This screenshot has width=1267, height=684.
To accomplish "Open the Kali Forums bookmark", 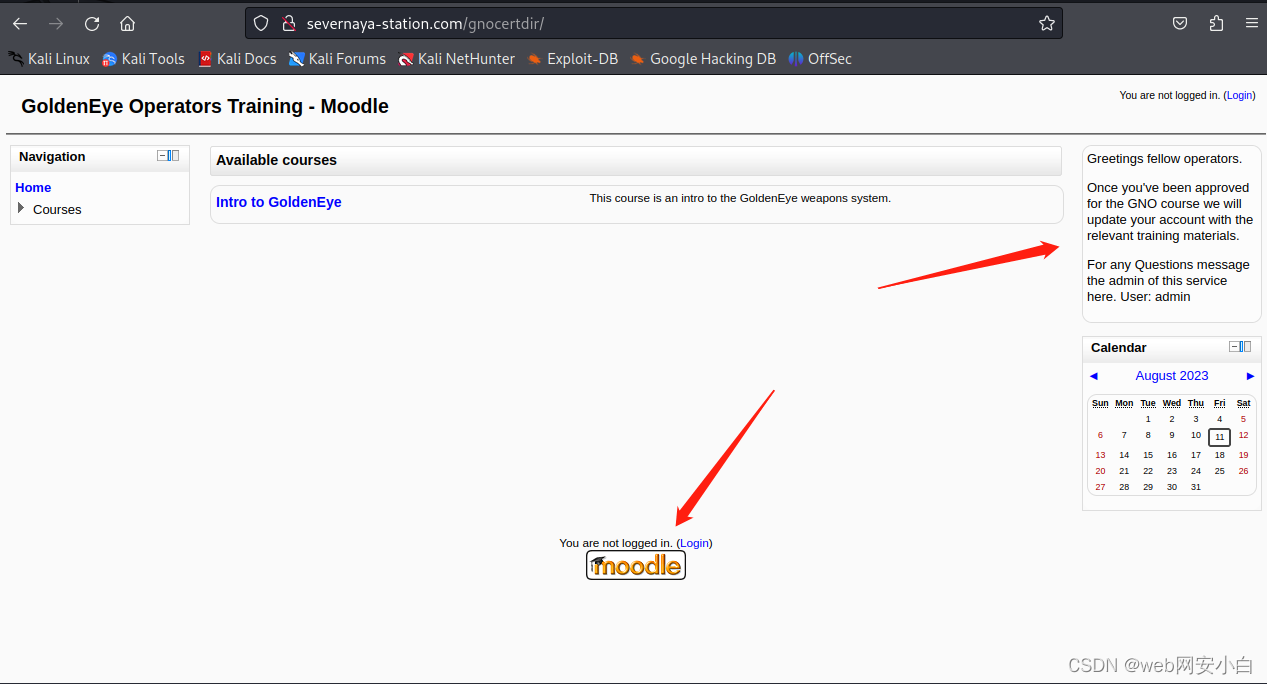I will pyautogui.click(x=337, y=59).
